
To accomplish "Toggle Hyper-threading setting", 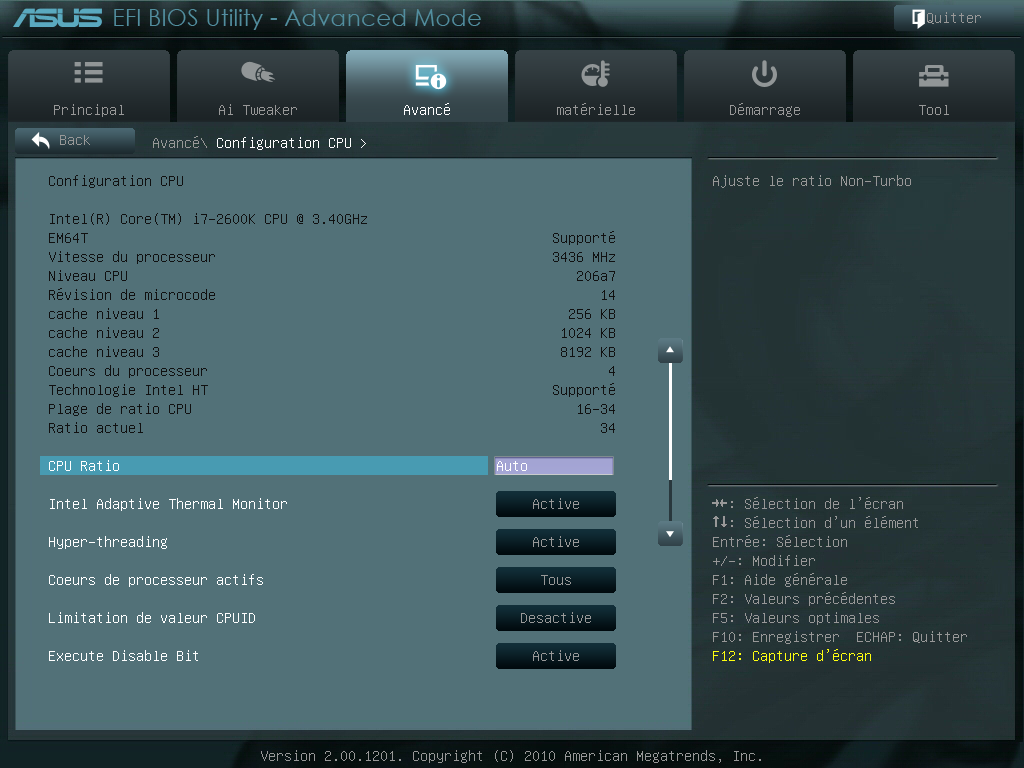I will pyautogui.click(x=555, y=541).
